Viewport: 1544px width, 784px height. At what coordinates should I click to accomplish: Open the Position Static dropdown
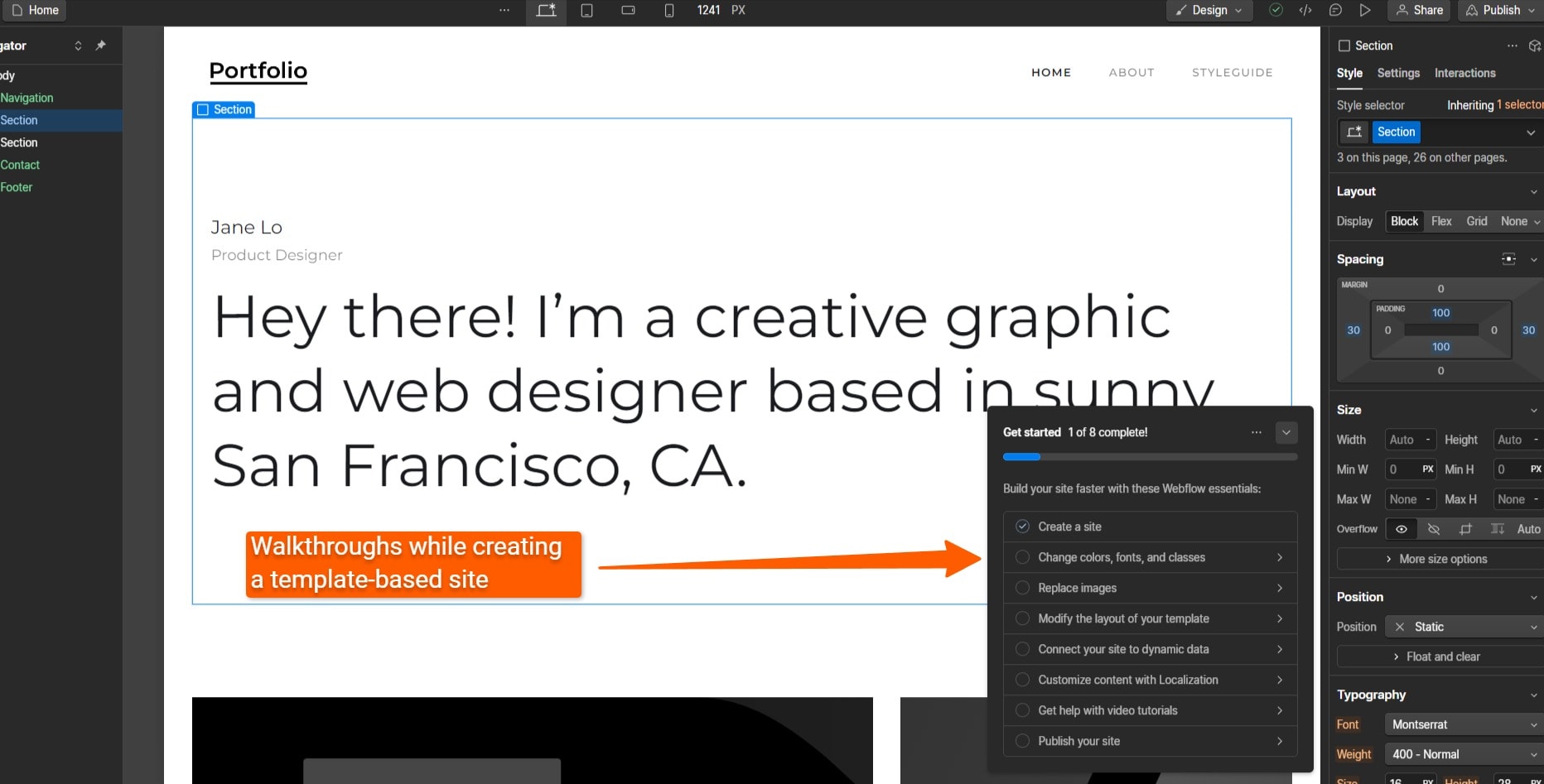point(1464,627)
